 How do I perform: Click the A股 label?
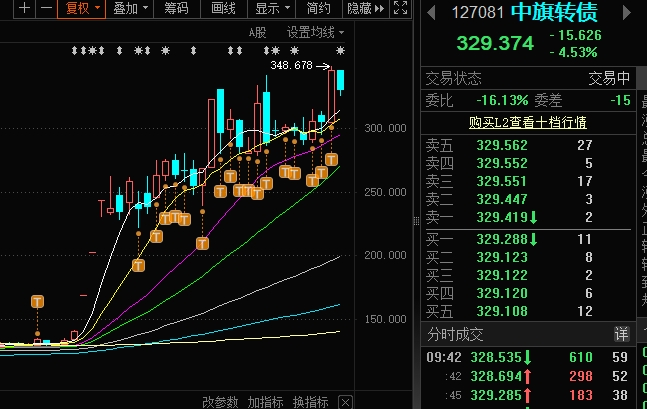[x=257, y=33]
